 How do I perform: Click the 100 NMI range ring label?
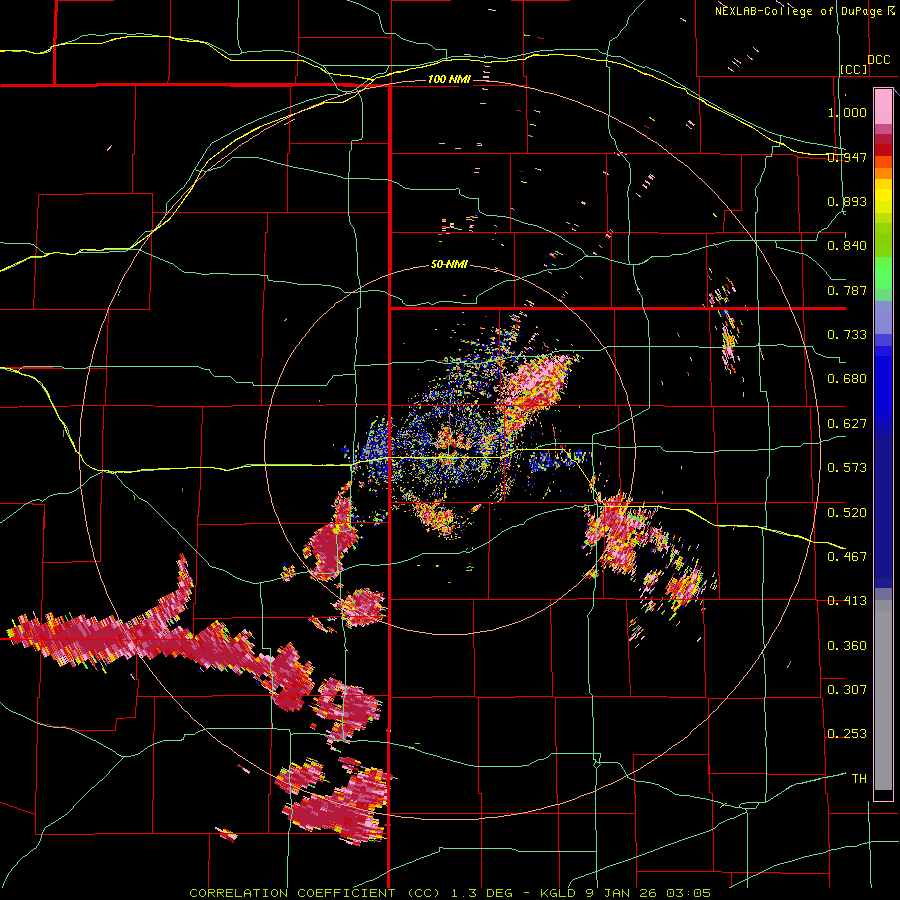click(x=449, y=79)
